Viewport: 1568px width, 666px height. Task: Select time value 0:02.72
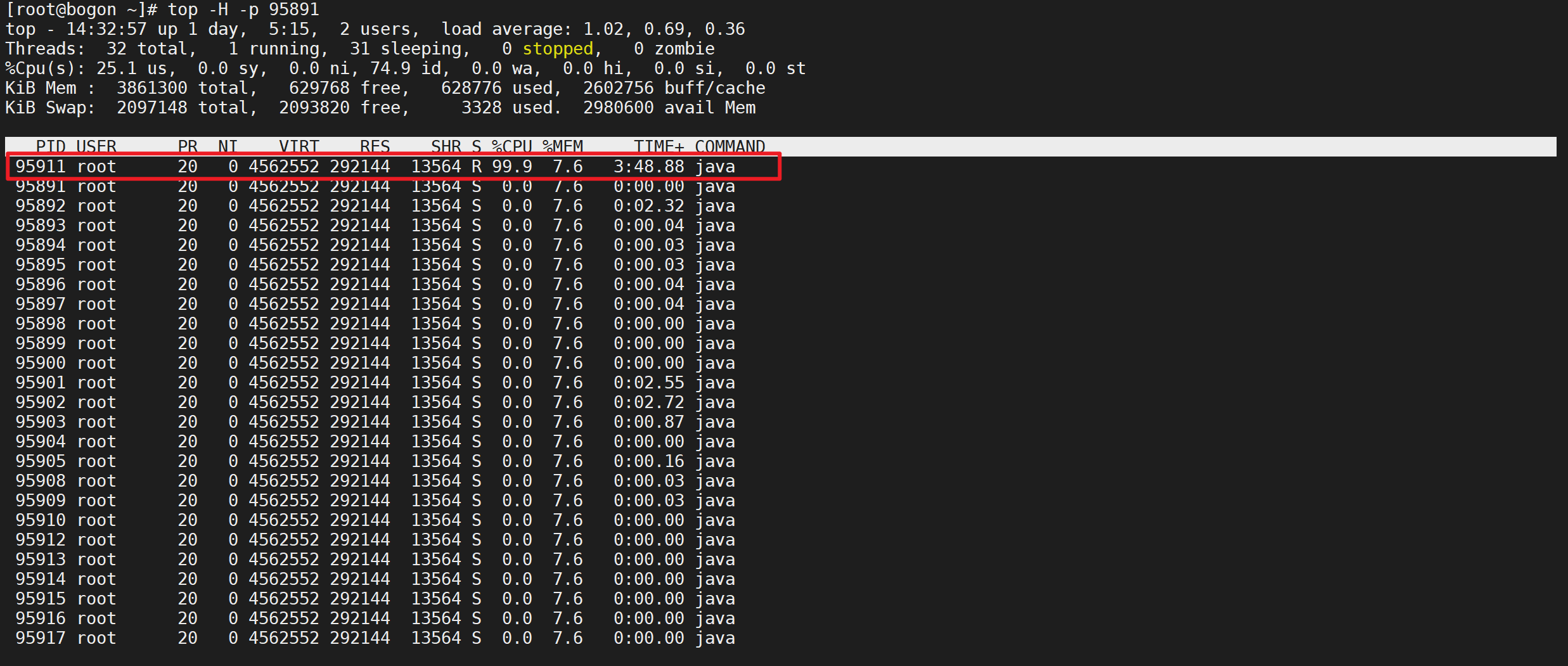click(649, 402)
